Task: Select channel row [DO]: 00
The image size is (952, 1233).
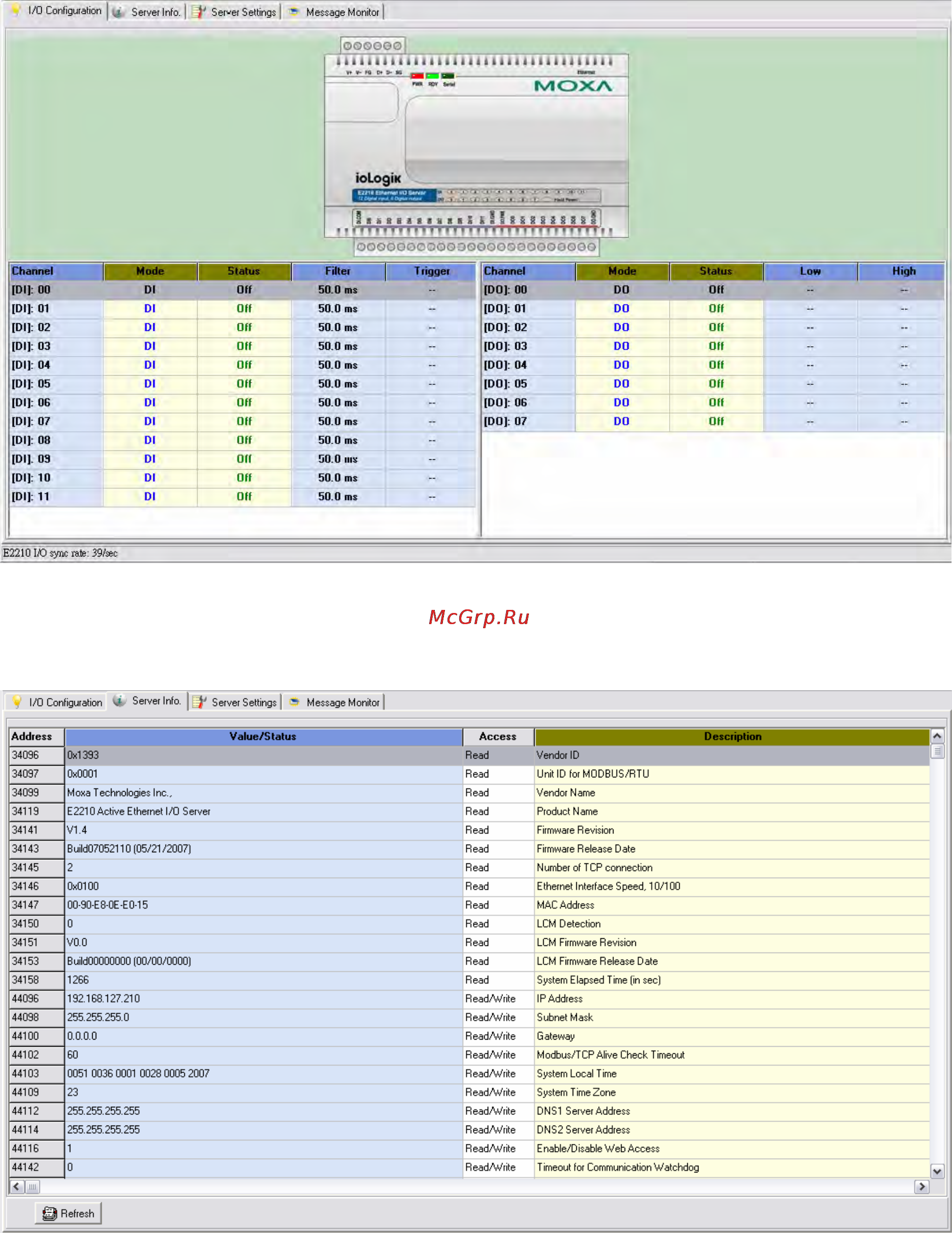Action: [713, 290]
